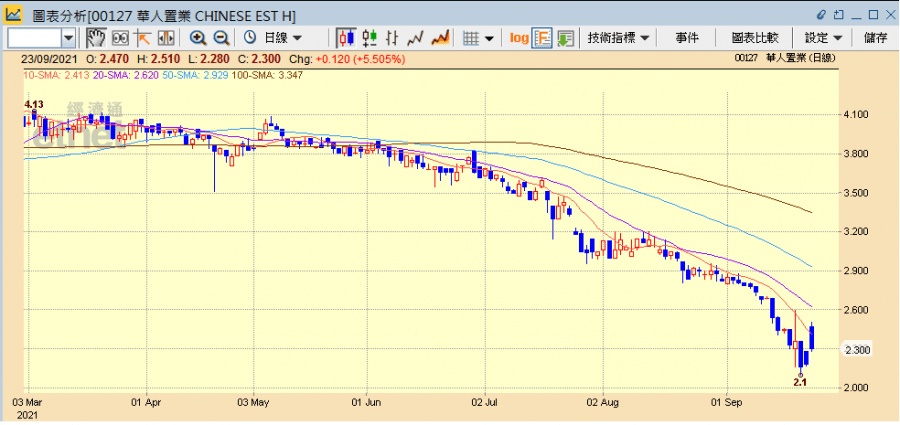The width and height of the screenshot is (900, 425).
Task: Switch to candlestick chart type
Action: point(346,38)
